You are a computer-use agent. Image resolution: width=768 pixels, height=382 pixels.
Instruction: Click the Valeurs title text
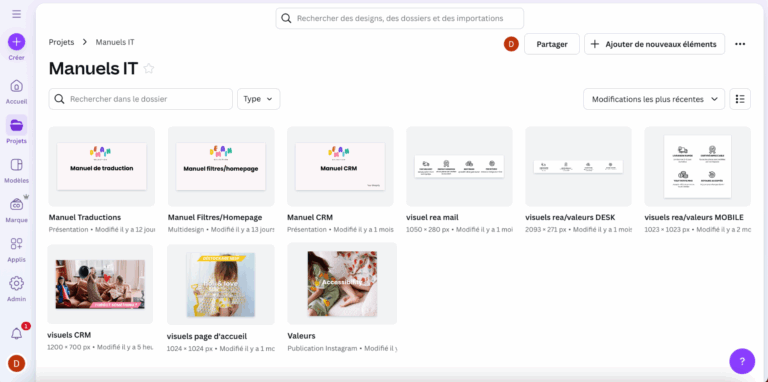[301, 336]
